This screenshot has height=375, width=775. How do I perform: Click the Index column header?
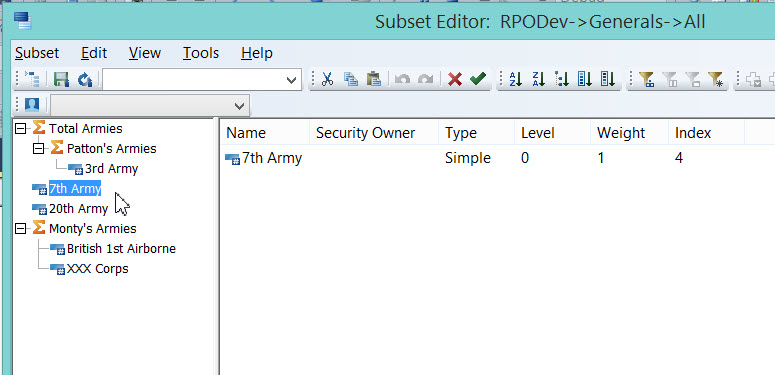pos(706,133)
